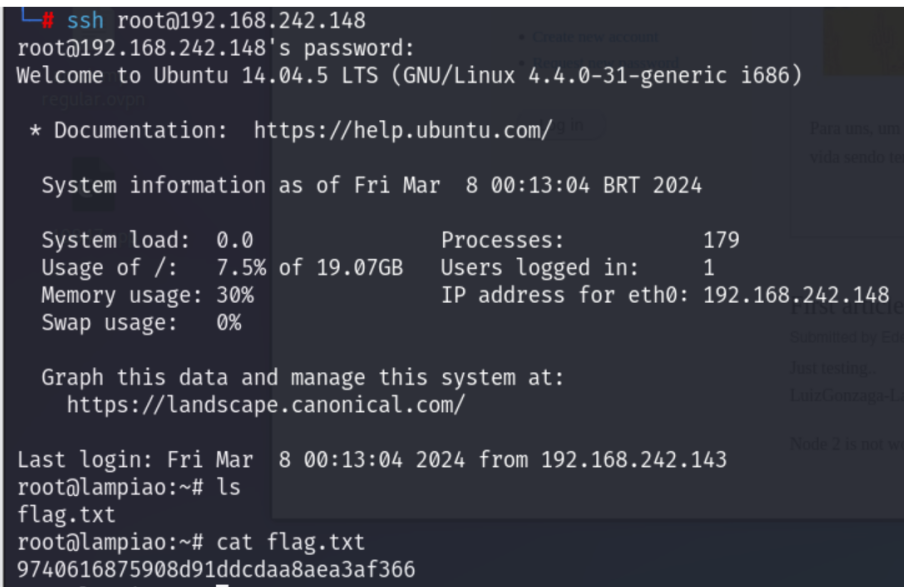Click the root password prompt line
Screen dimensions: 904x587
coord(172,47)
